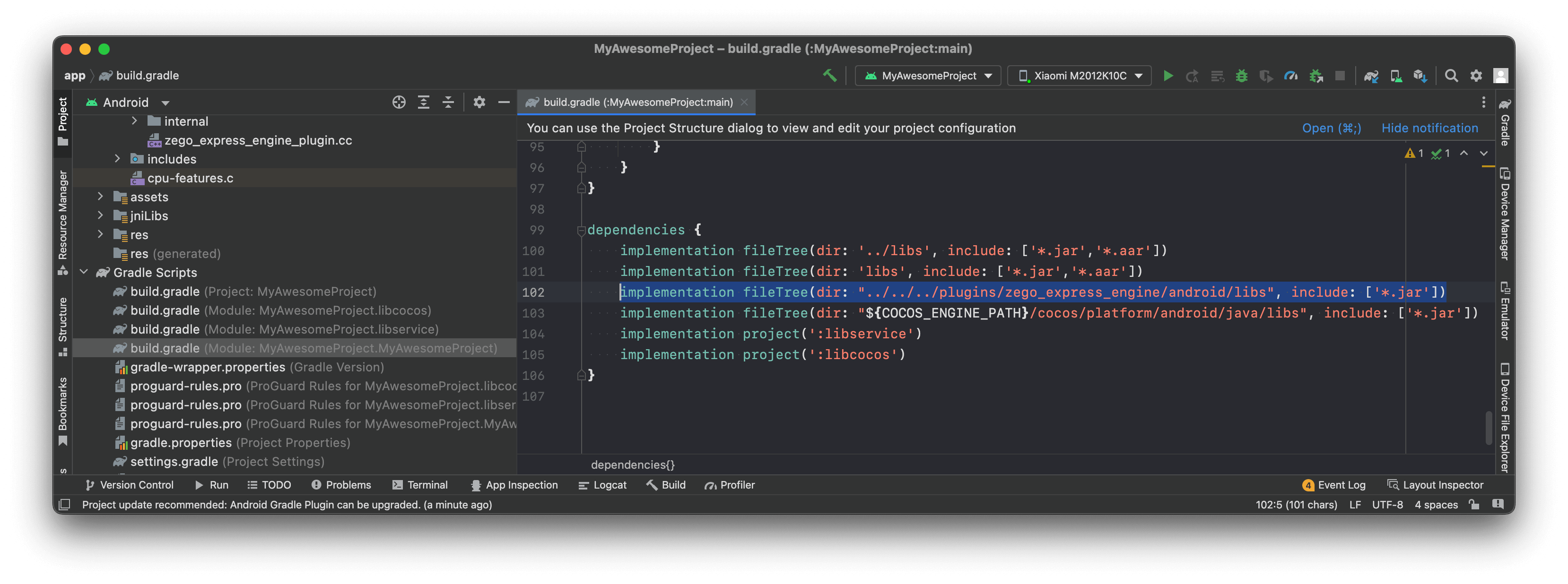
Task: Click Select Opened File crosshair icon
Action: 399,102
